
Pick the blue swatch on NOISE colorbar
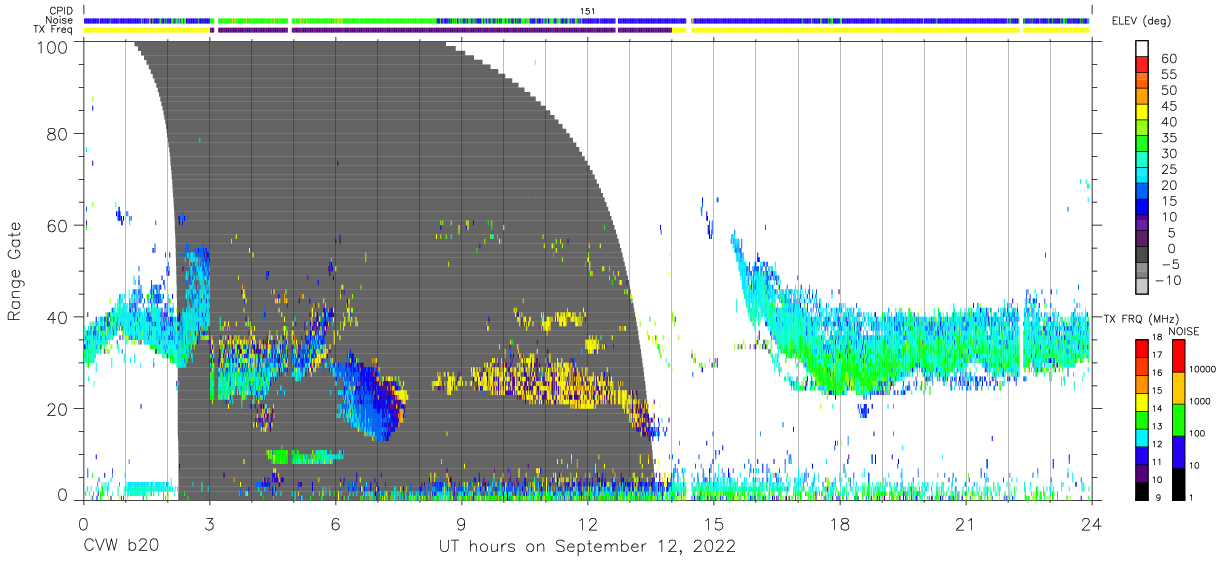point(1178,452)
